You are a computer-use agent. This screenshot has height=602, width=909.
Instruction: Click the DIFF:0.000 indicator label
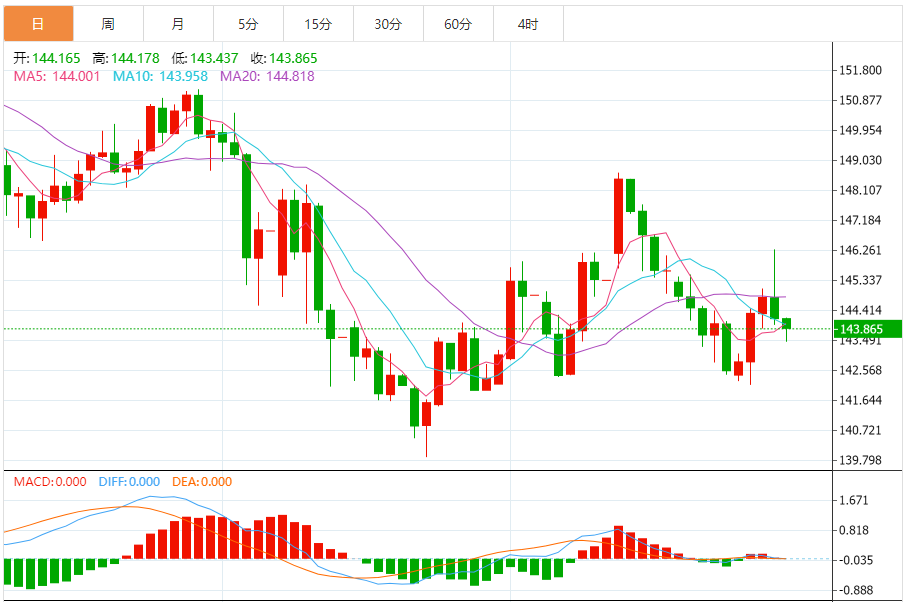pyautogui.click(x=129, y=481)
